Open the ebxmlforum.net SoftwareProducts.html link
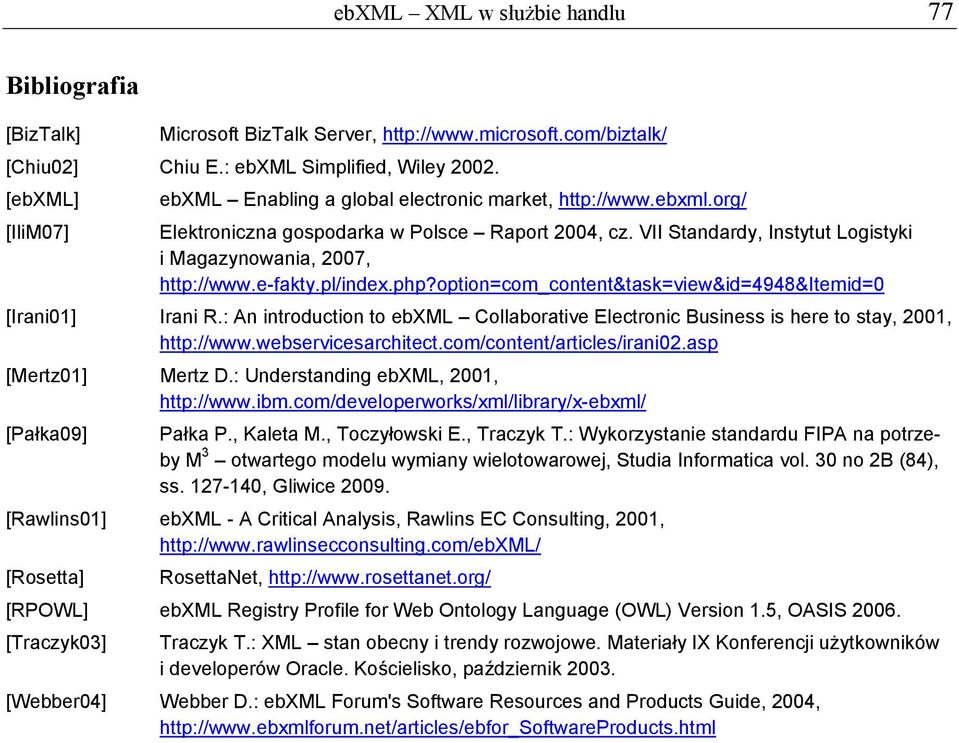Viewport: 959px width, 743px height. 437,728
